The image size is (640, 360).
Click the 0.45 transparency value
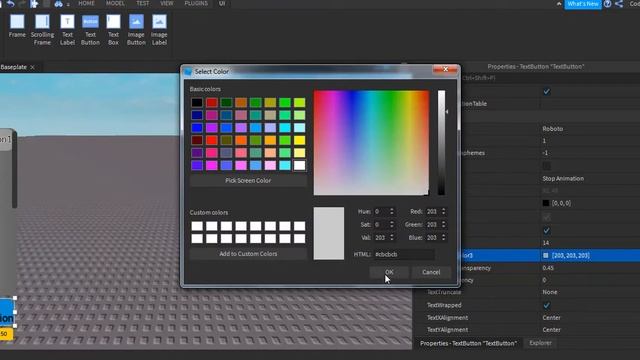click(548, 268)
